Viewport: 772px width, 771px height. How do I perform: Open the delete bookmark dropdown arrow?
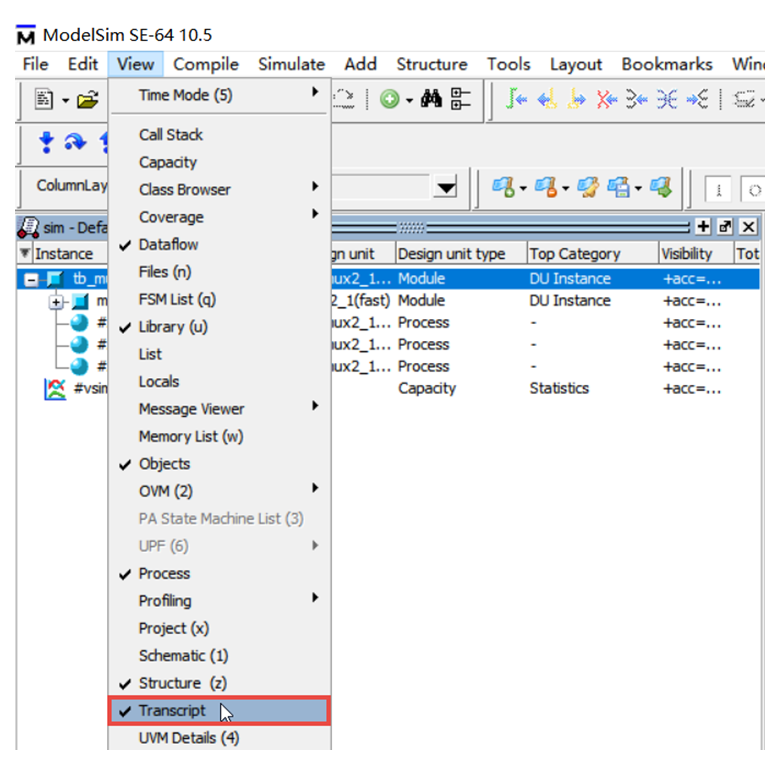(565, 189)
